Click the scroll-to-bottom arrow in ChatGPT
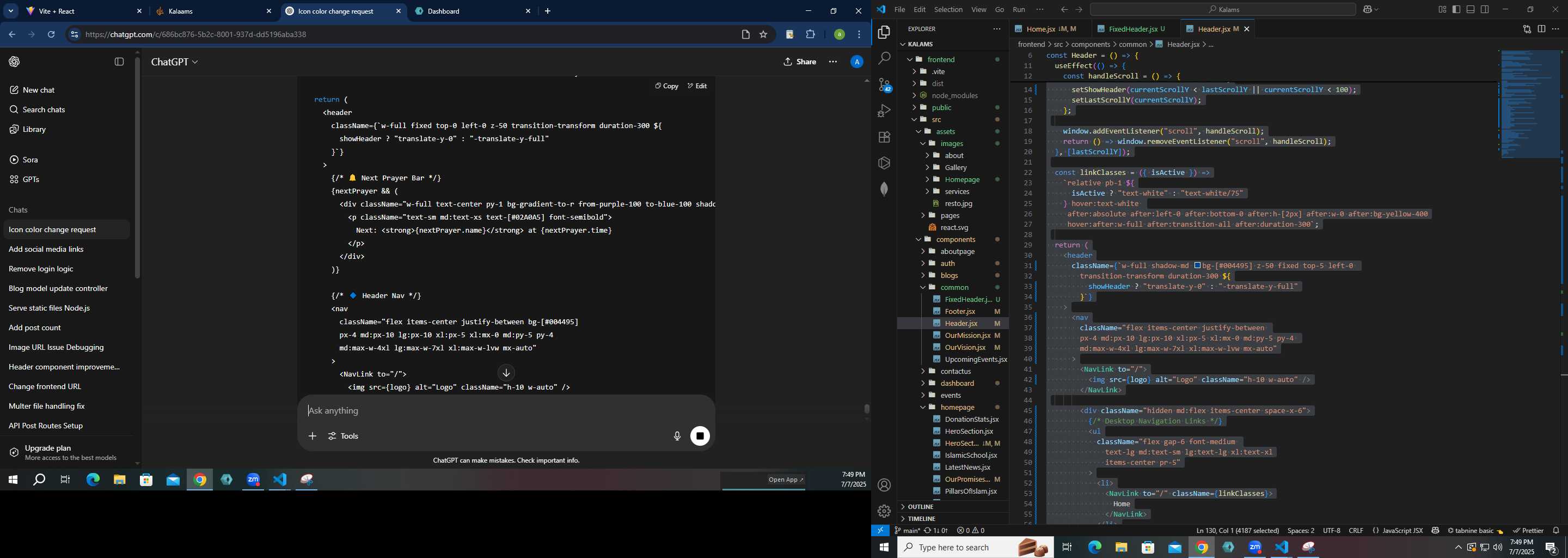1568x558 pixels. pos(506,373)
